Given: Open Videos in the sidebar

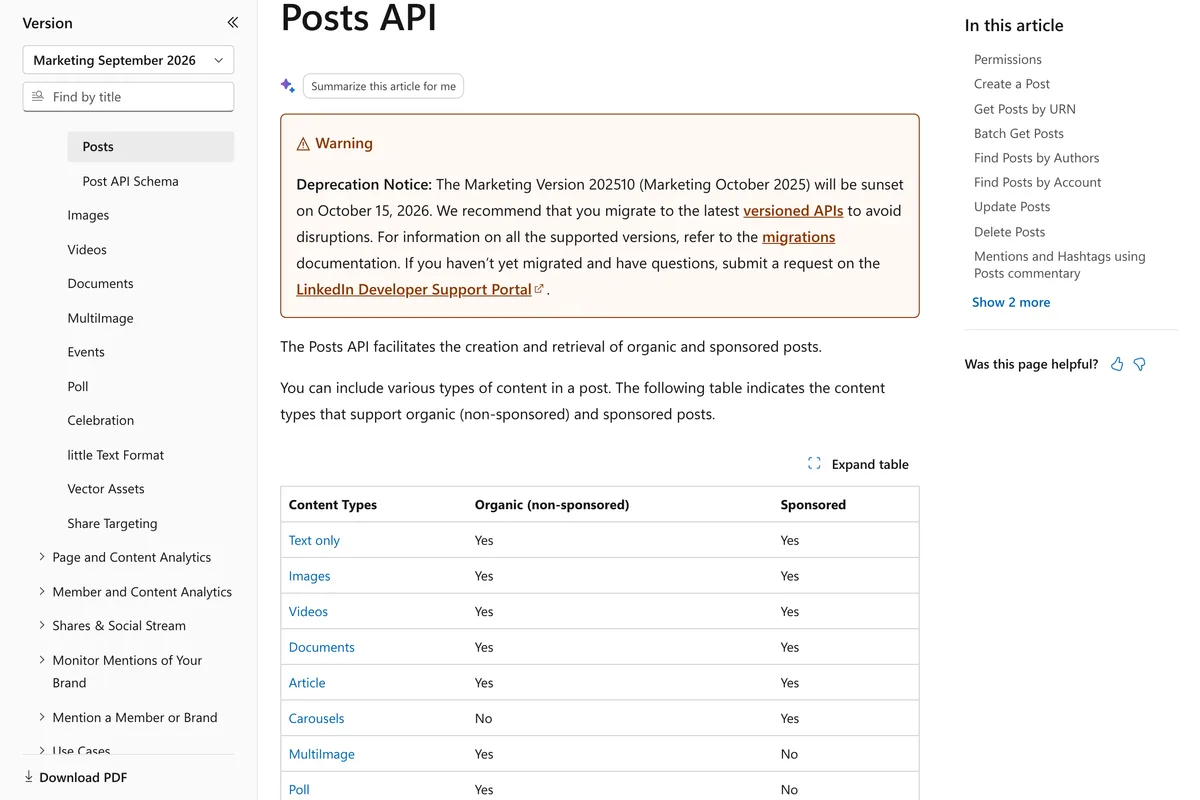Looking at the screenshot, I should click(87, 249).
